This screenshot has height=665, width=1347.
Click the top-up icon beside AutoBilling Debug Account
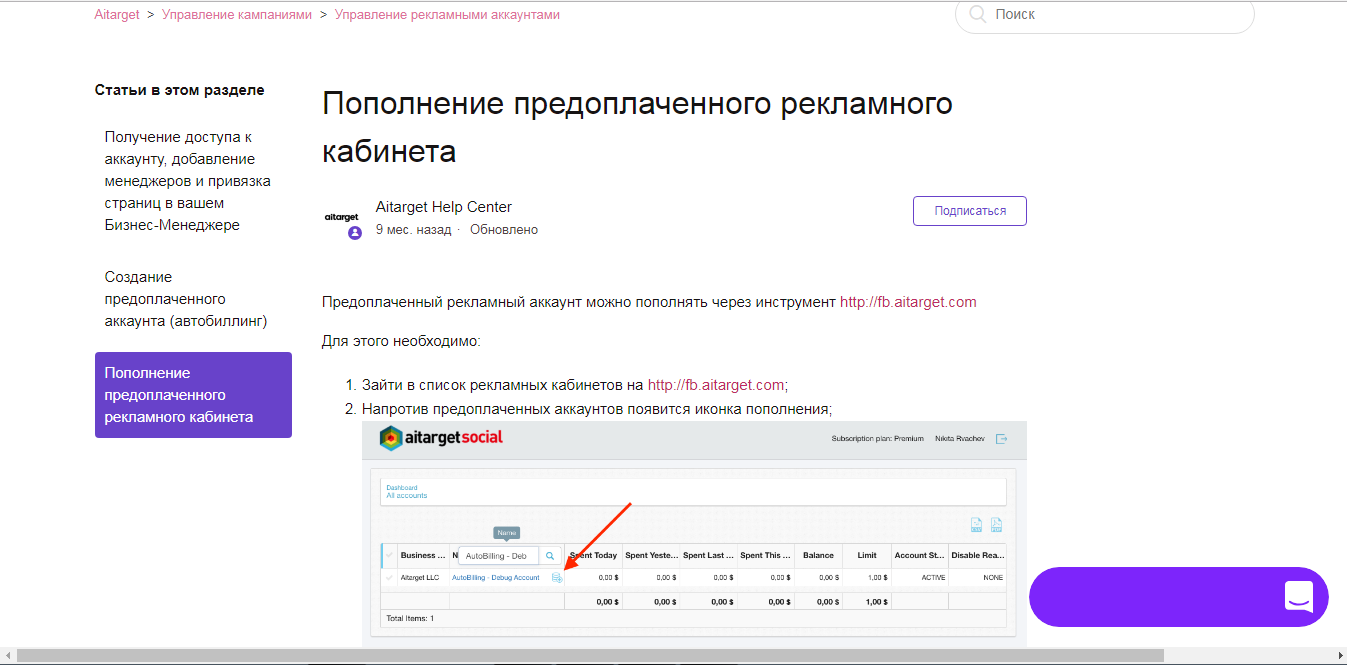click(x=557, y=578)
